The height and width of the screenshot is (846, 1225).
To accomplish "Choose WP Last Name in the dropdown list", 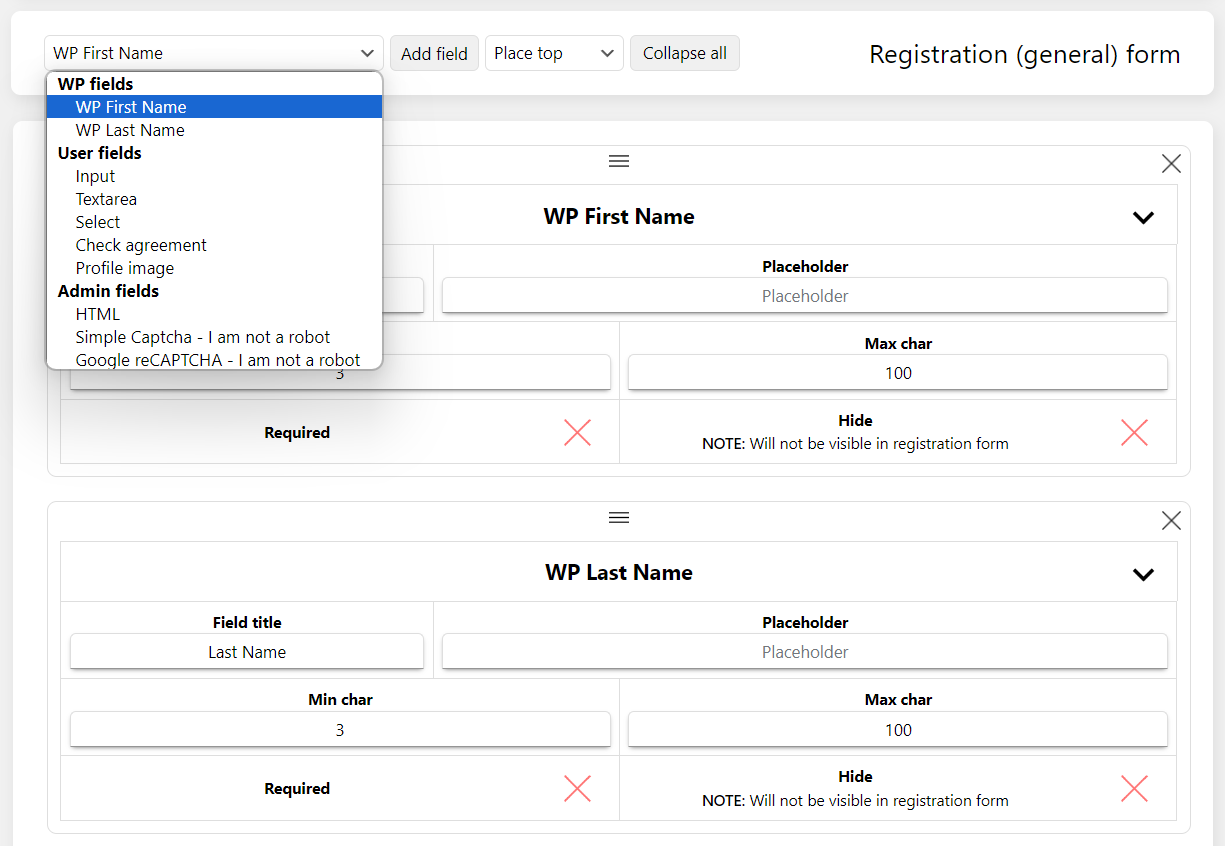I will click(214, 130).
